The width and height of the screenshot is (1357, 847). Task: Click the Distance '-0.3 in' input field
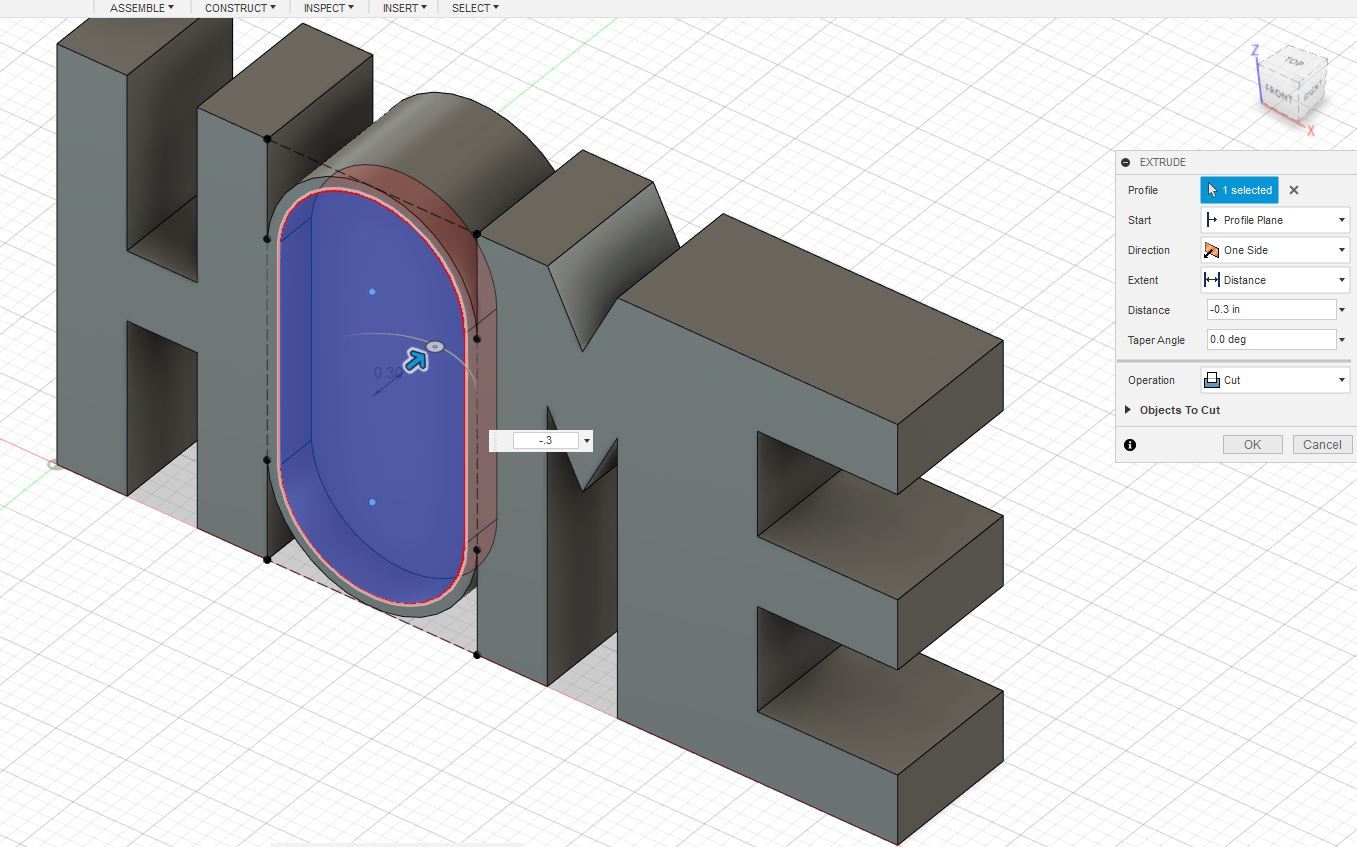click(x=1271, y=310)
